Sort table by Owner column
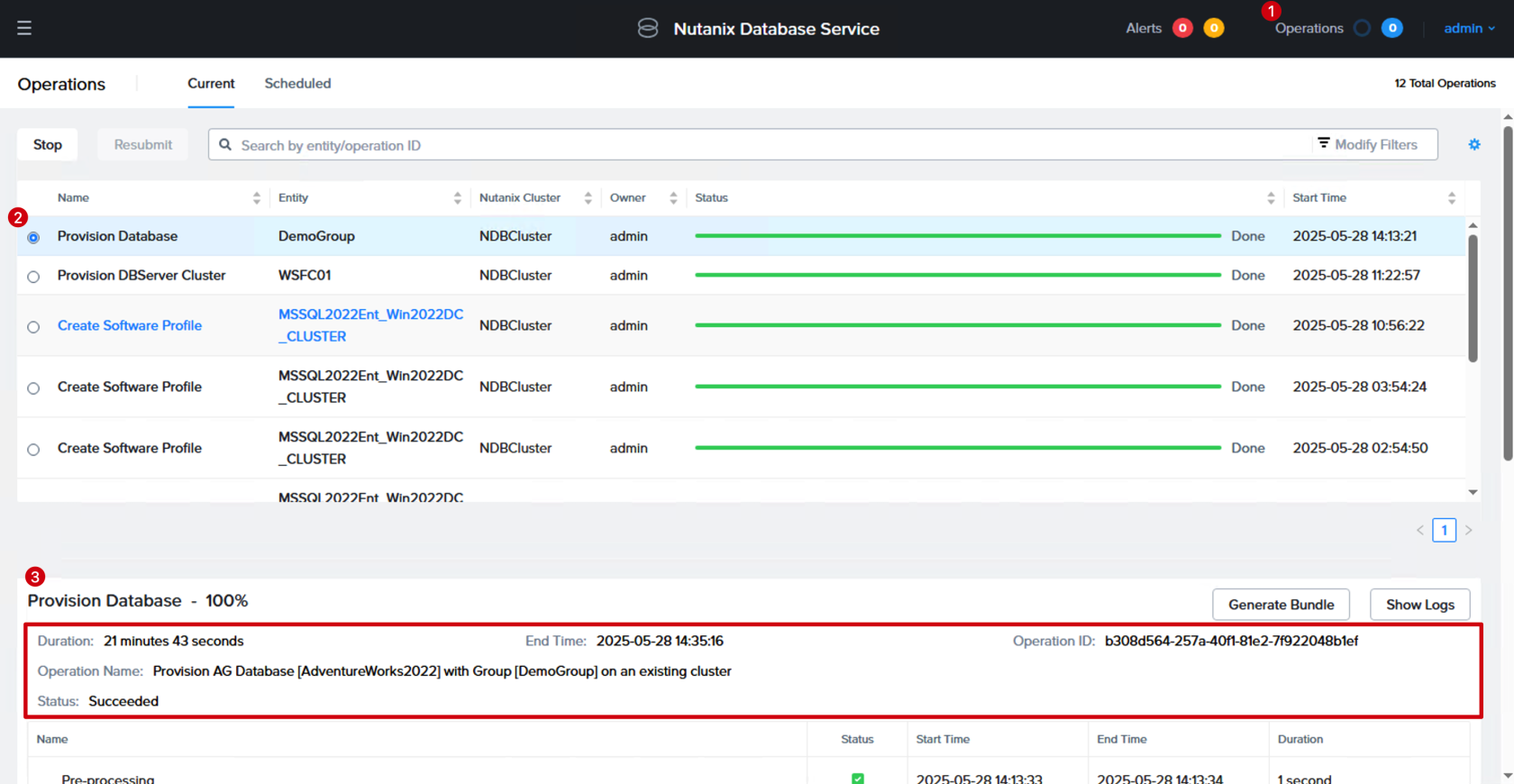 (x=673, y=198)
